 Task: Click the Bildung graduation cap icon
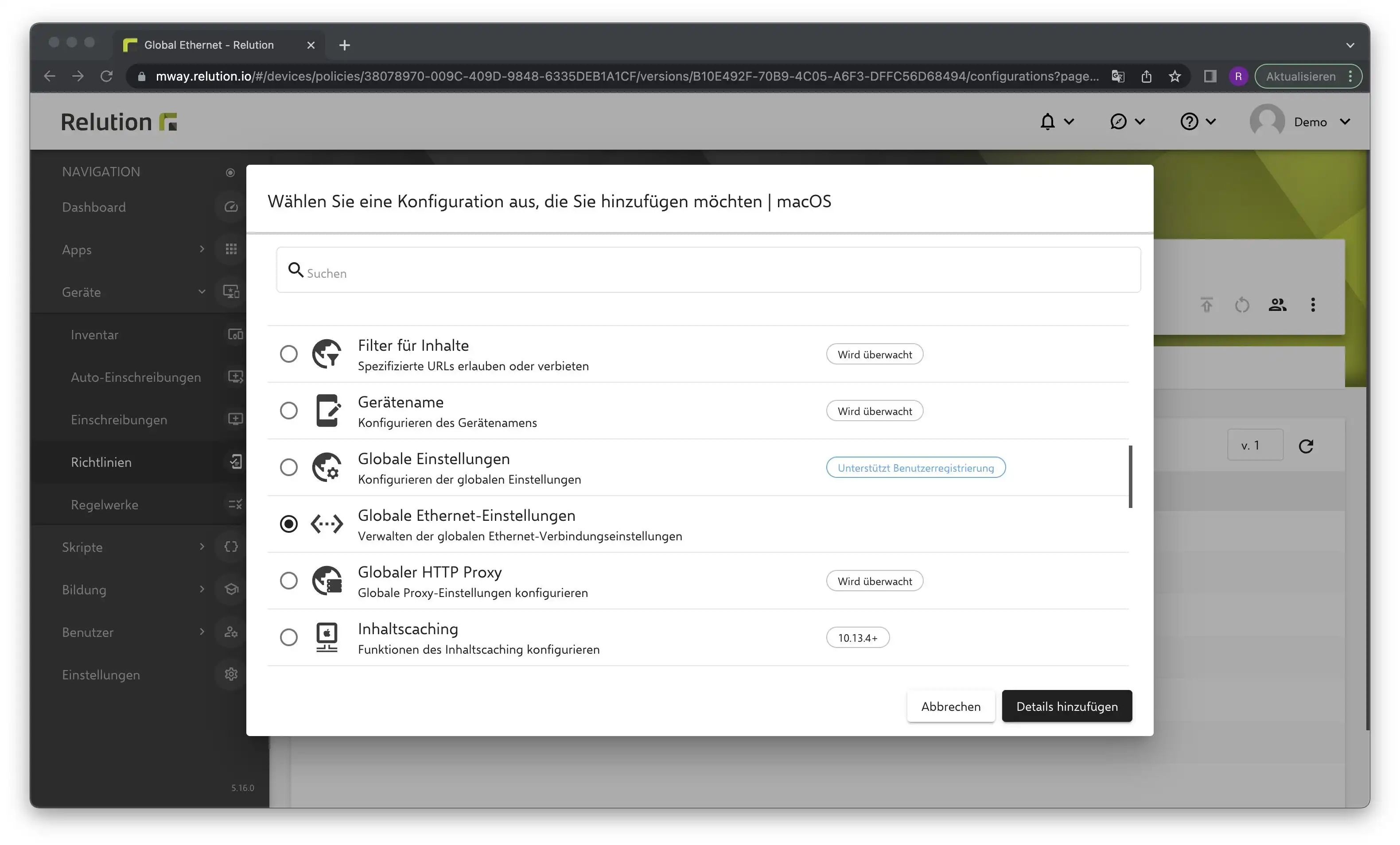tap(231, 589)
